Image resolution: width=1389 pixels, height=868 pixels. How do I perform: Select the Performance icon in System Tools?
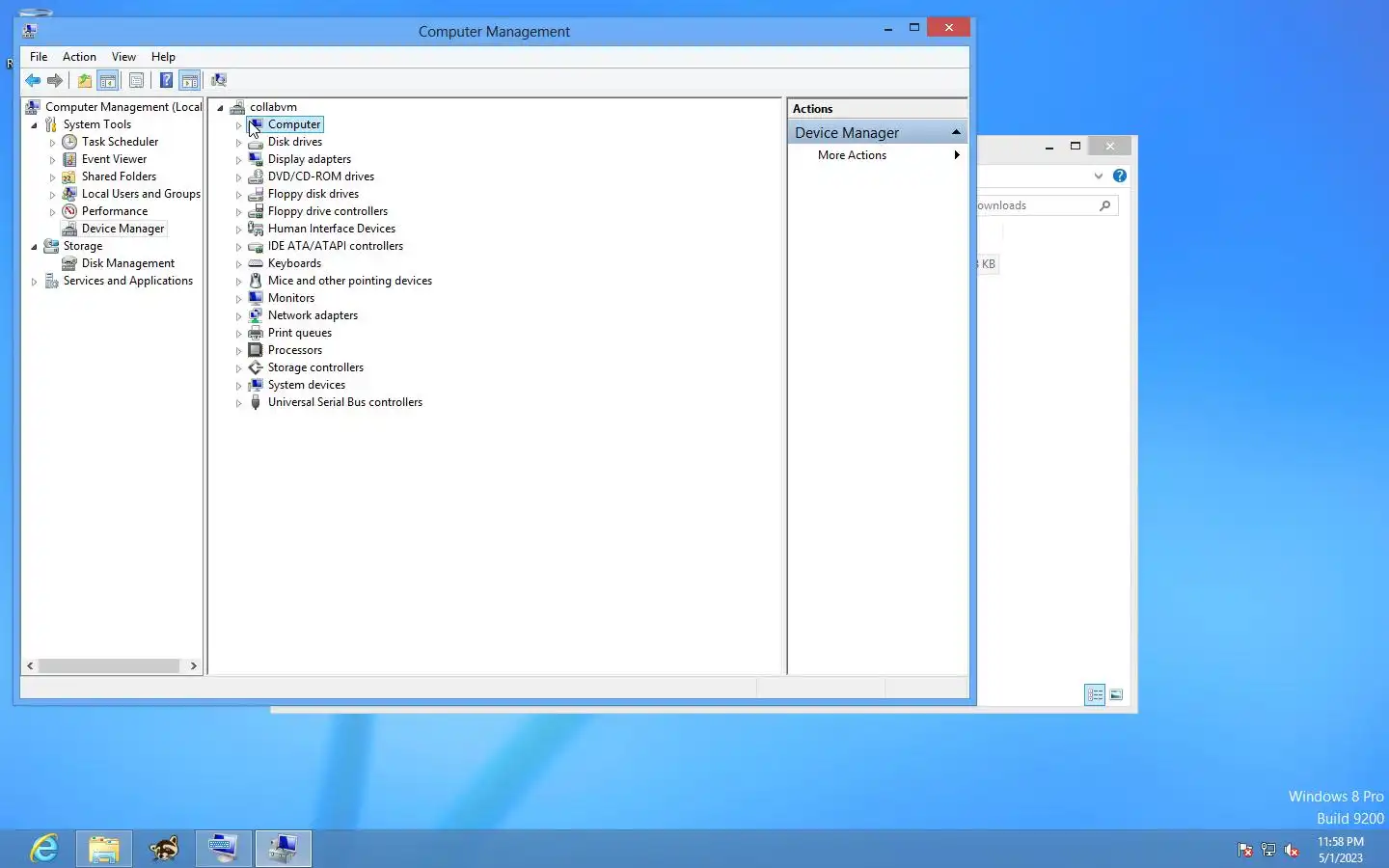tap(69, 211)
